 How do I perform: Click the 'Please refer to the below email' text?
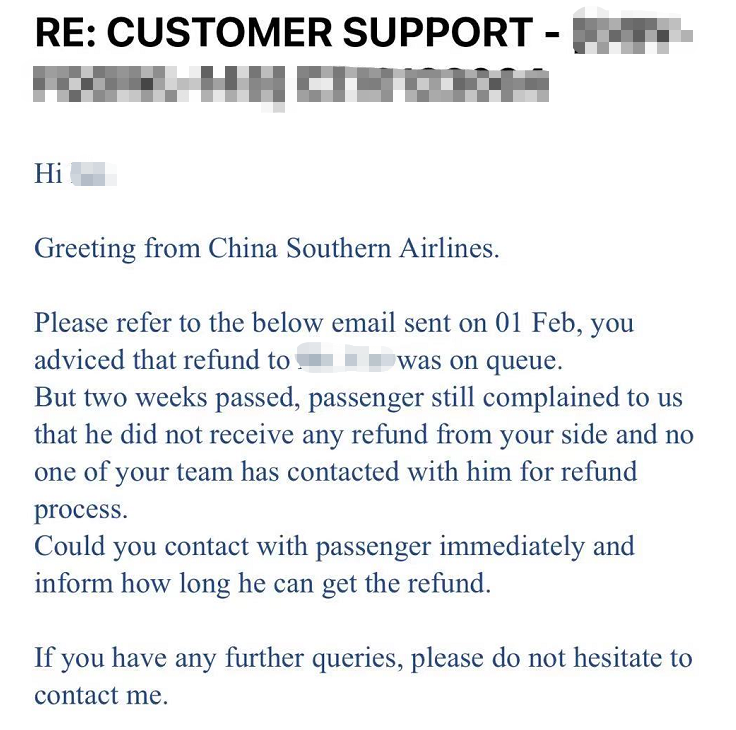tap(215, 323)
